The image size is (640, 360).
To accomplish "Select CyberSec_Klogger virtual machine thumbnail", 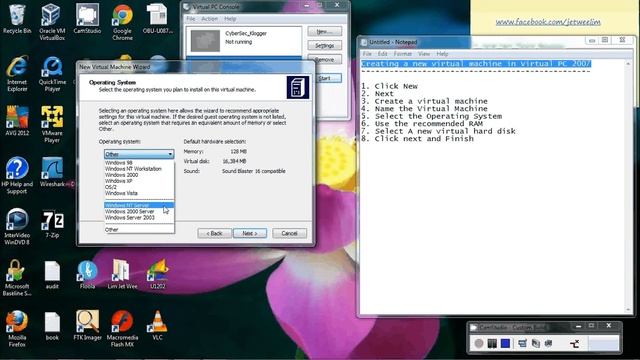I will (x=205, y=40).
